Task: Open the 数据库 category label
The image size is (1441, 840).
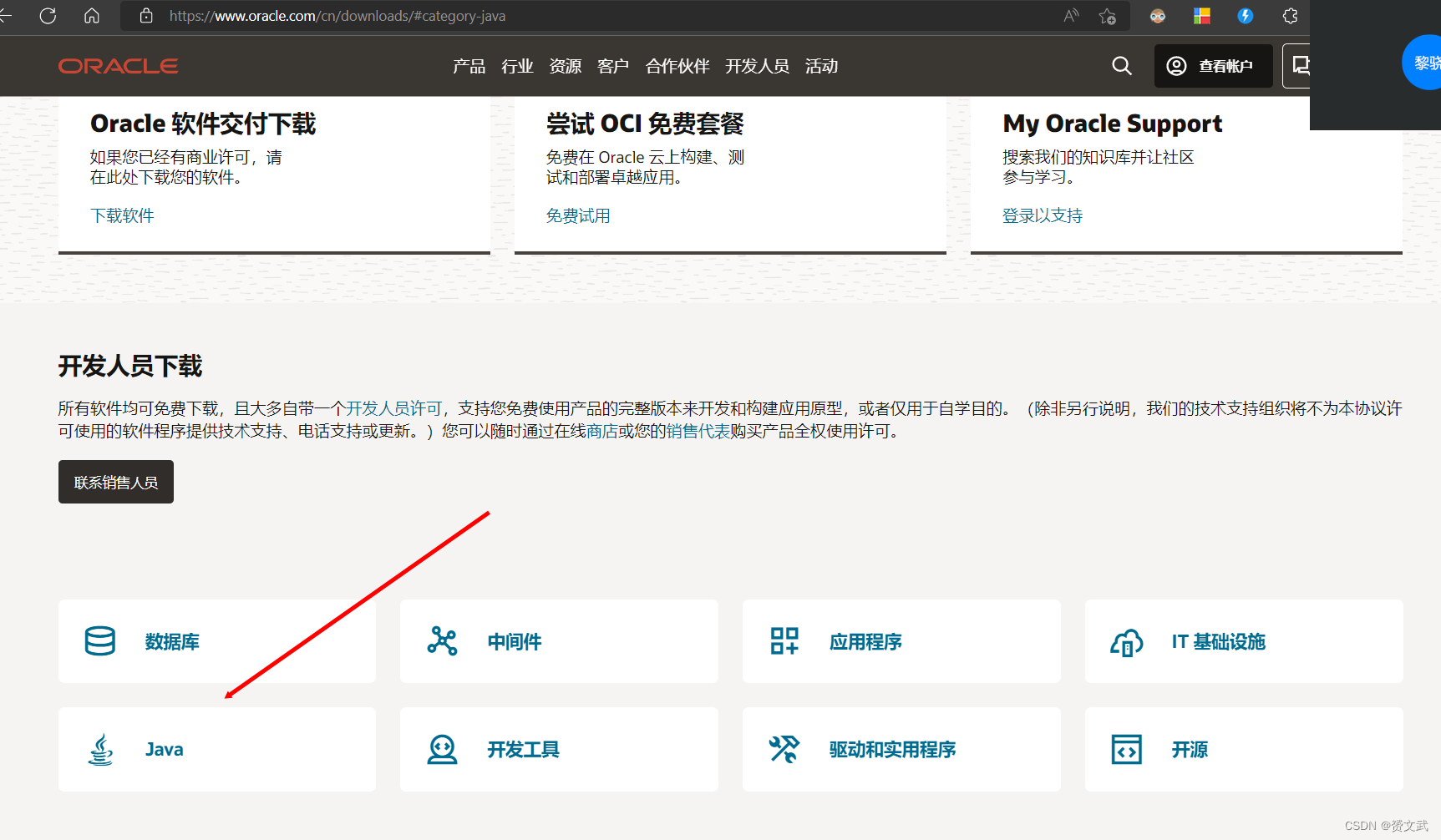Action: click(172, 641)
